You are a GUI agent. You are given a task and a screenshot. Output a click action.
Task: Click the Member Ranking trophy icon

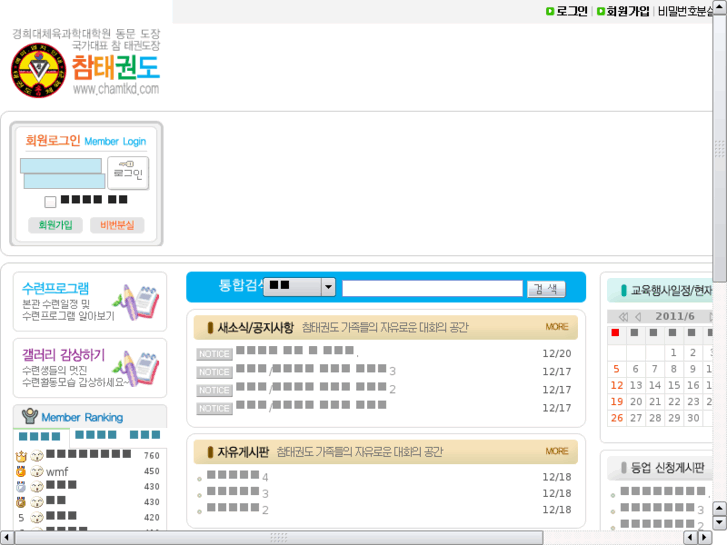point(30,416)
